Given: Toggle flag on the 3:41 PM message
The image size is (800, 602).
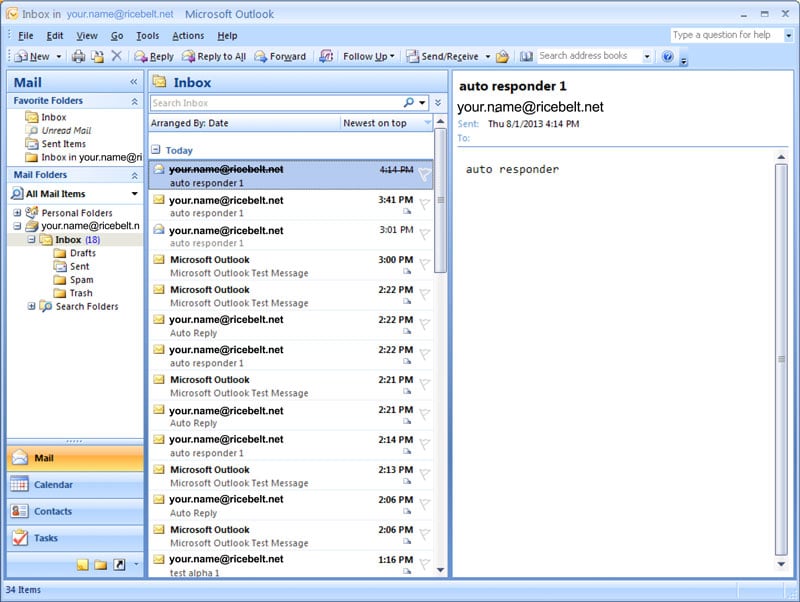Looking at the screenshot, I should tap(424, 205).
